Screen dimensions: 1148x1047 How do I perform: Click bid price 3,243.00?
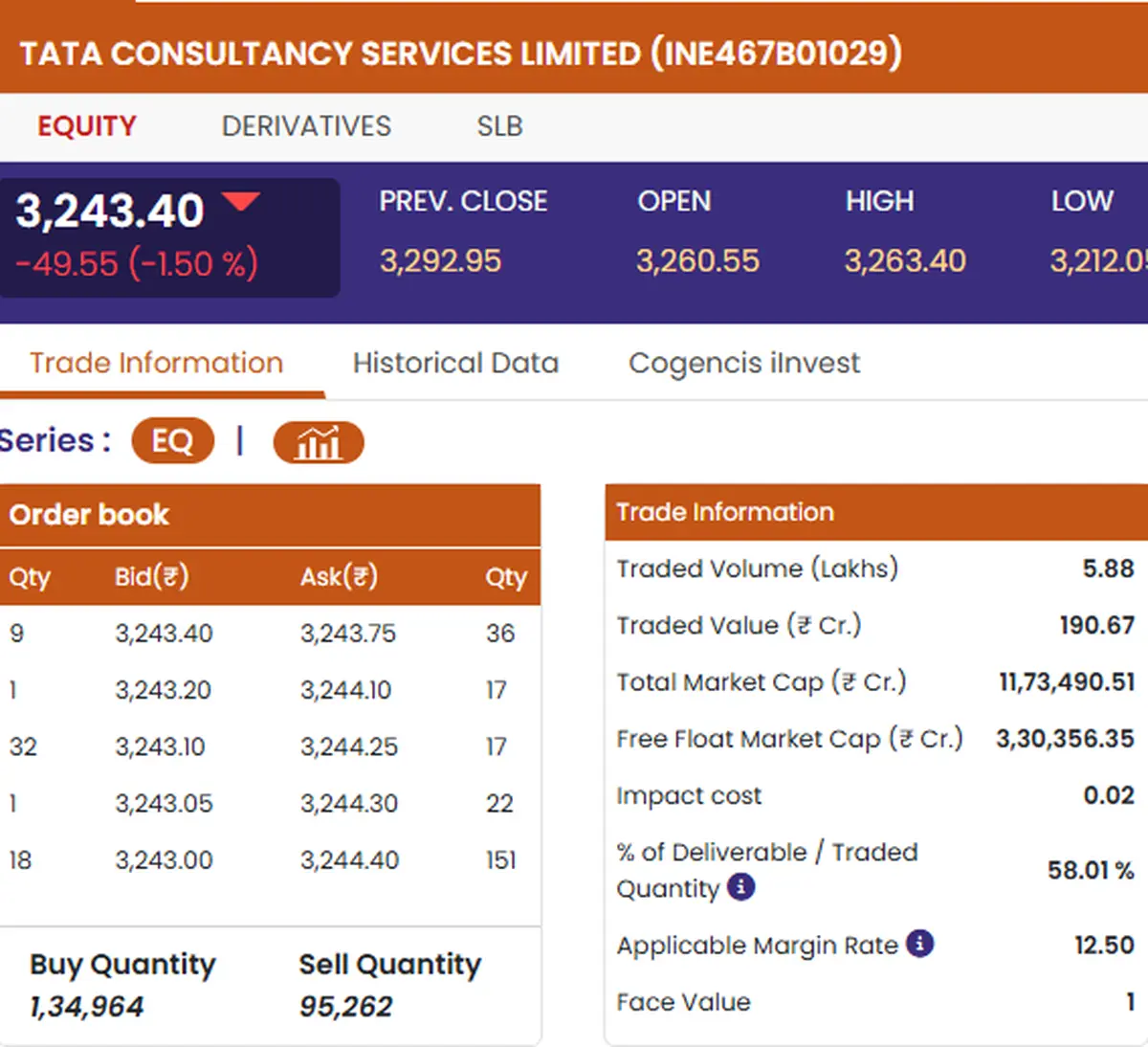[165, 860]
